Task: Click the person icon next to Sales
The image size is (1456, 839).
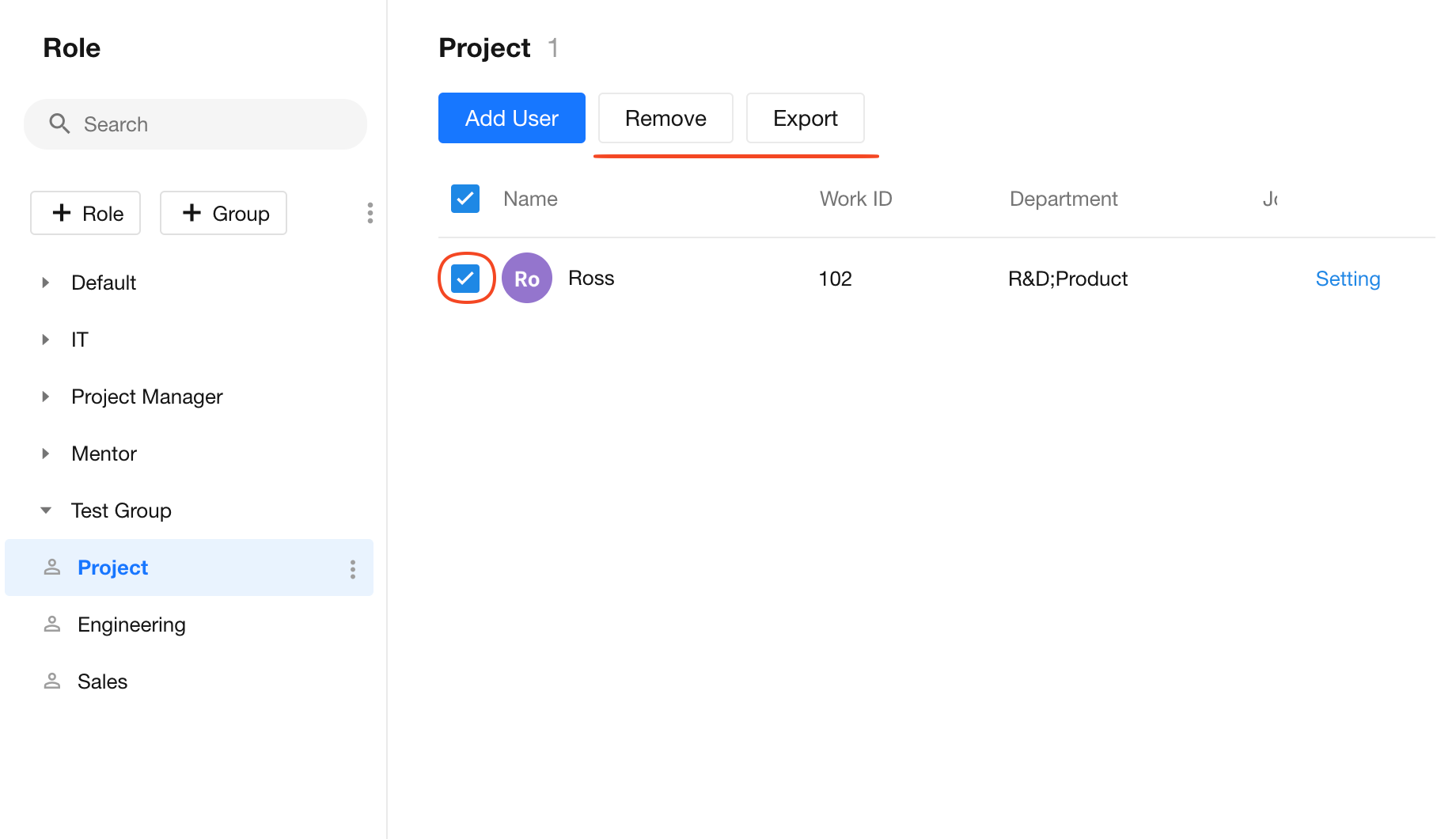Action: tap(52, 681)
